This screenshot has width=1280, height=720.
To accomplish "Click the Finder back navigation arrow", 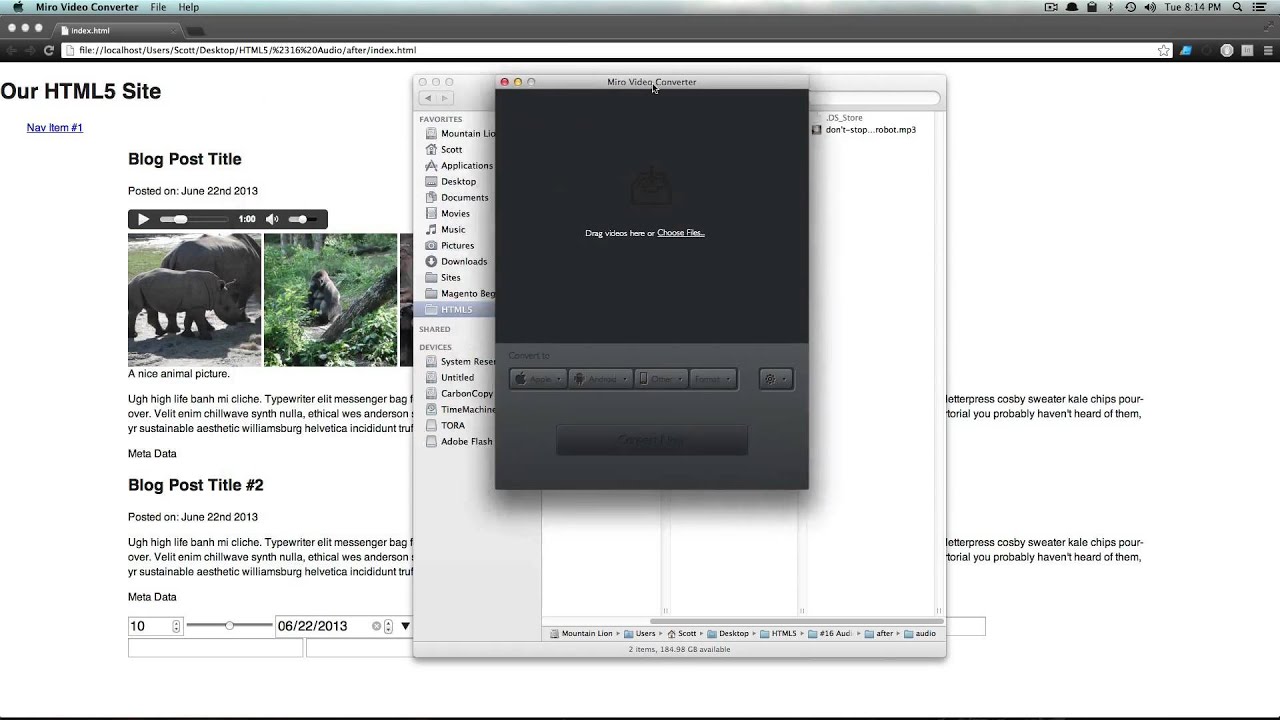I will (x=428, y=98).
